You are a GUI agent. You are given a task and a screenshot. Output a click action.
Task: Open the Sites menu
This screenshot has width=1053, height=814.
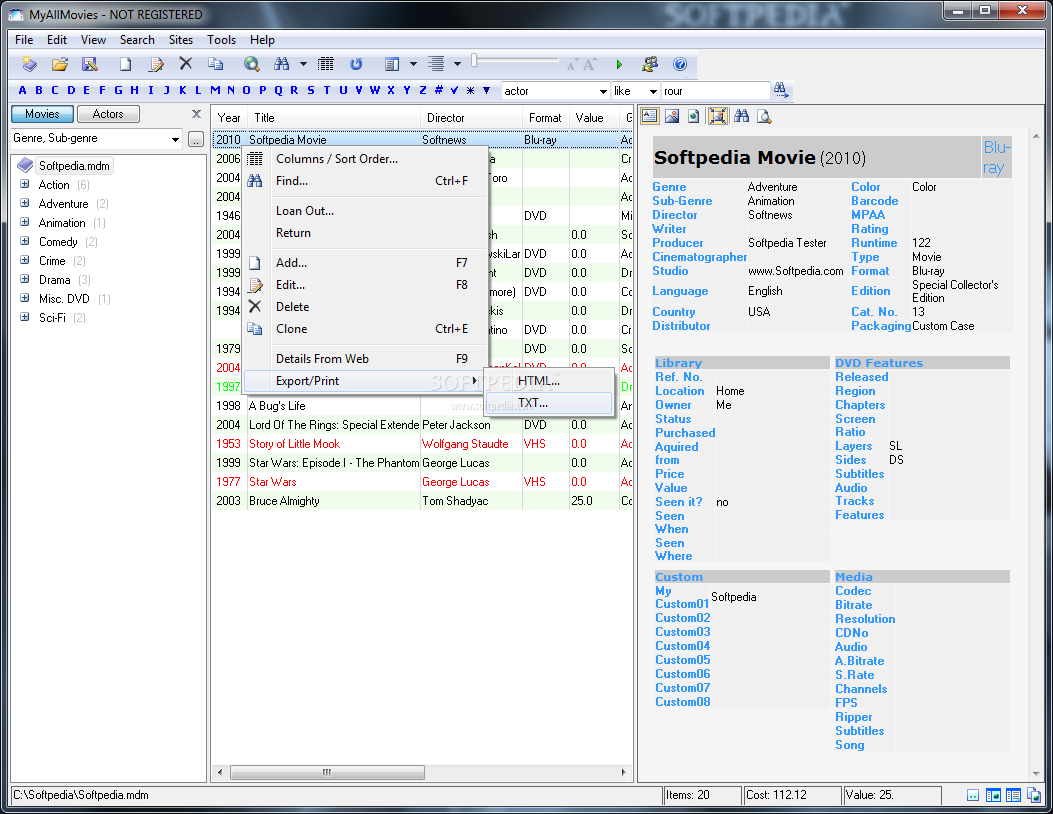(x=181, y=40)
